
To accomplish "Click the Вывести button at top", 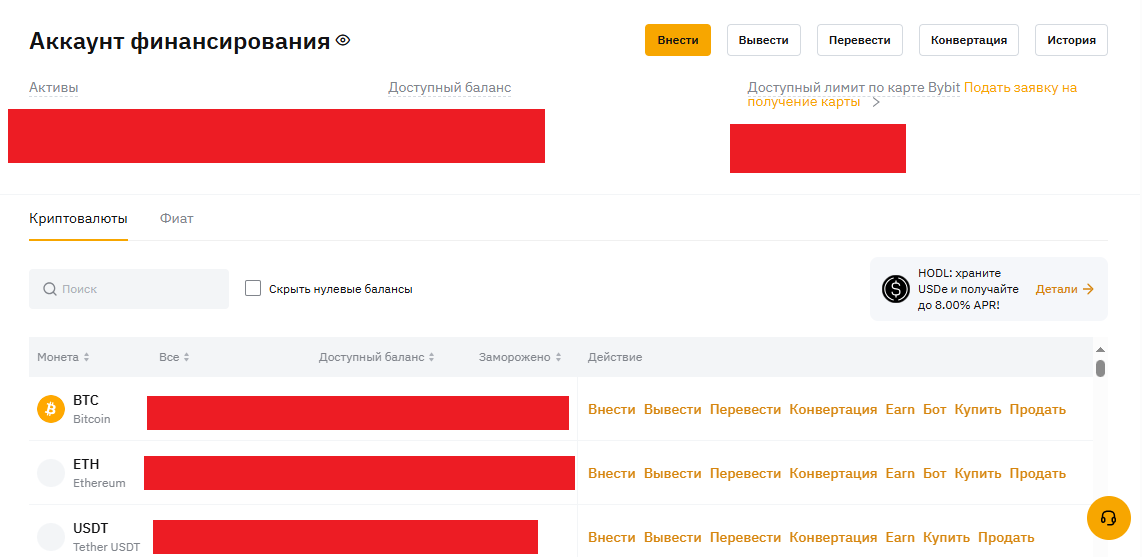I will 763,40.
